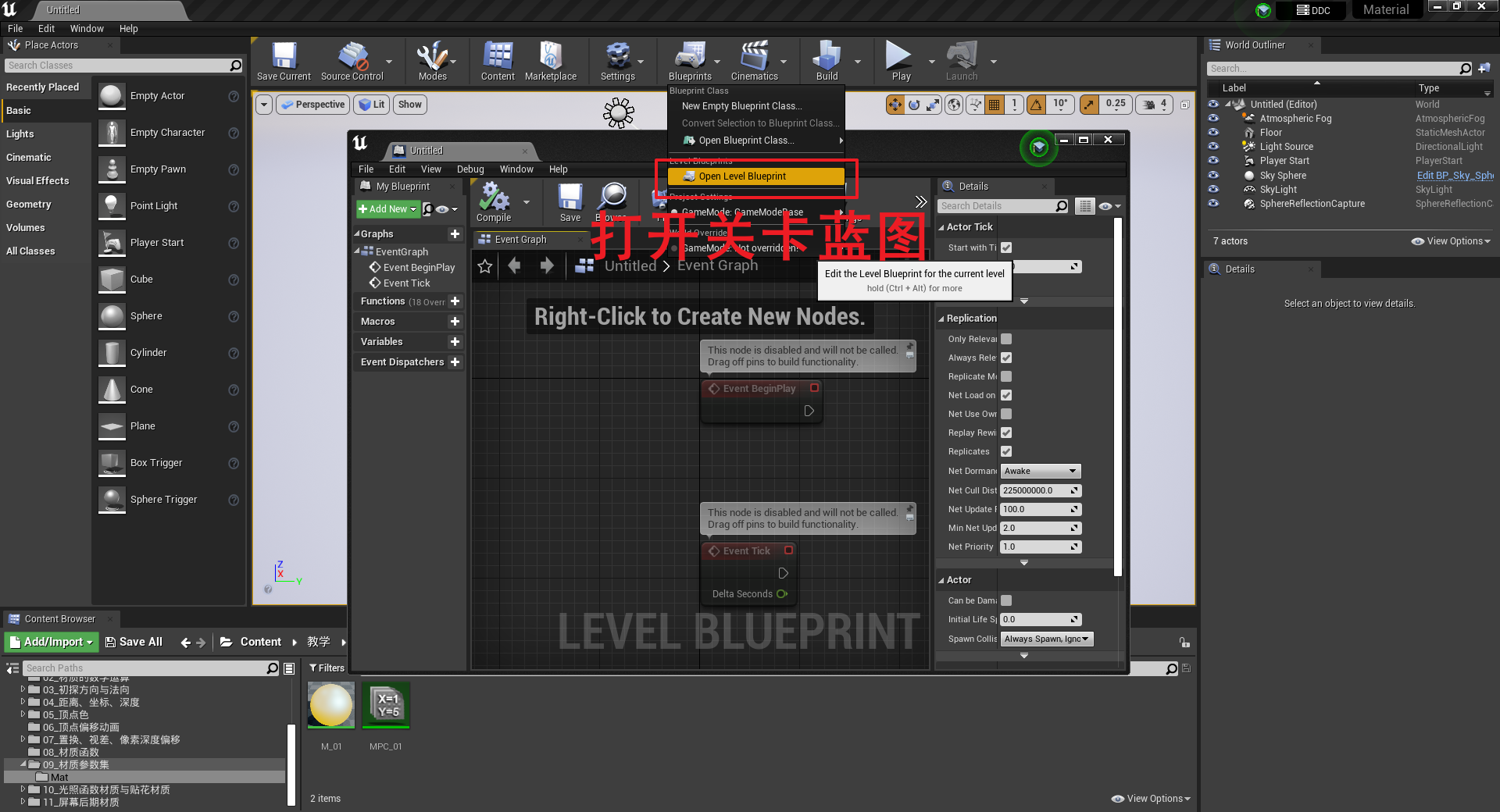Toggle the Replicates checkbox
This screenshot has width=1500, height=812.
1005,451
